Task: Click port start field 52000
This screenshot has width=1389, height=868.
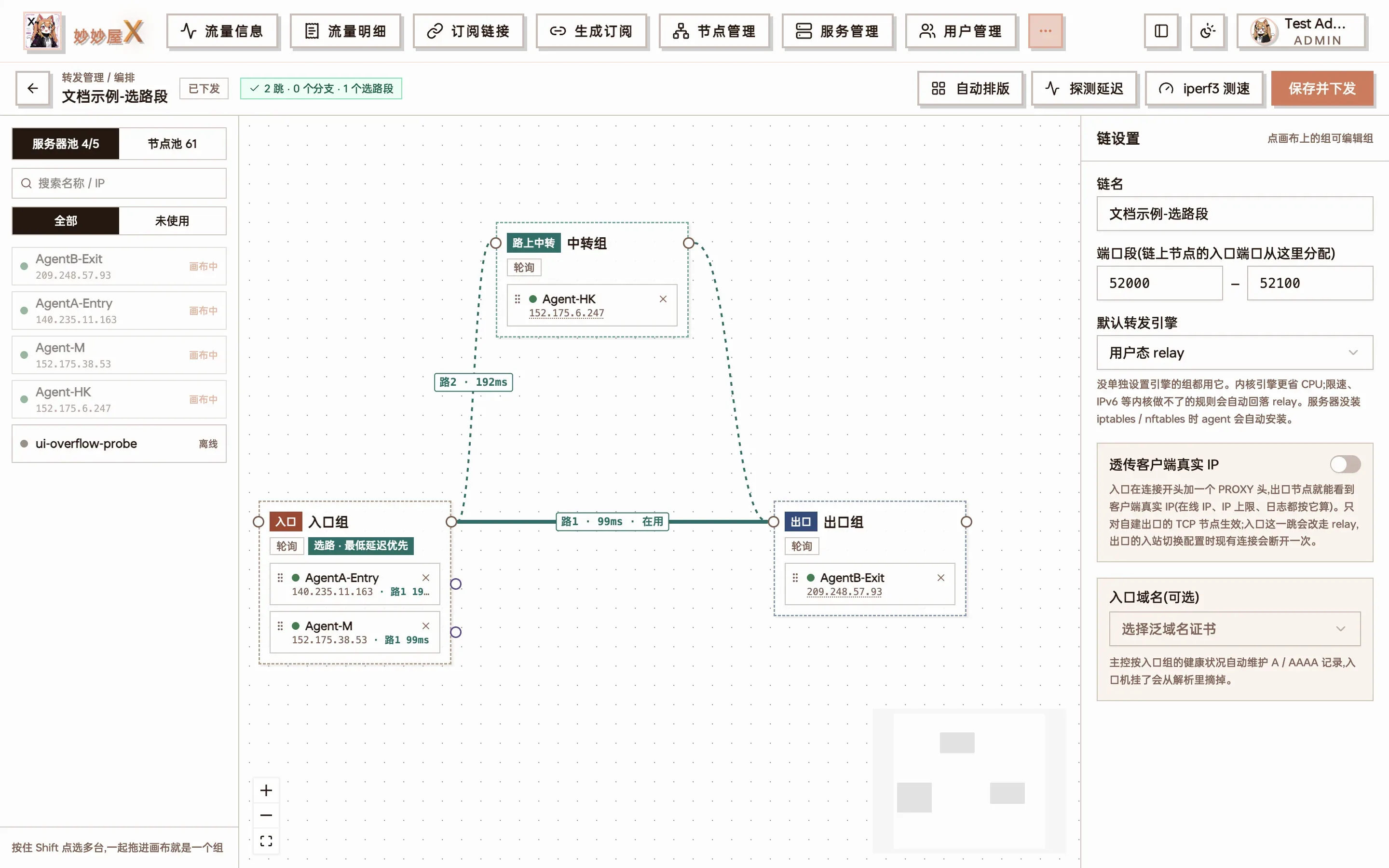Action: [1159, 283]
